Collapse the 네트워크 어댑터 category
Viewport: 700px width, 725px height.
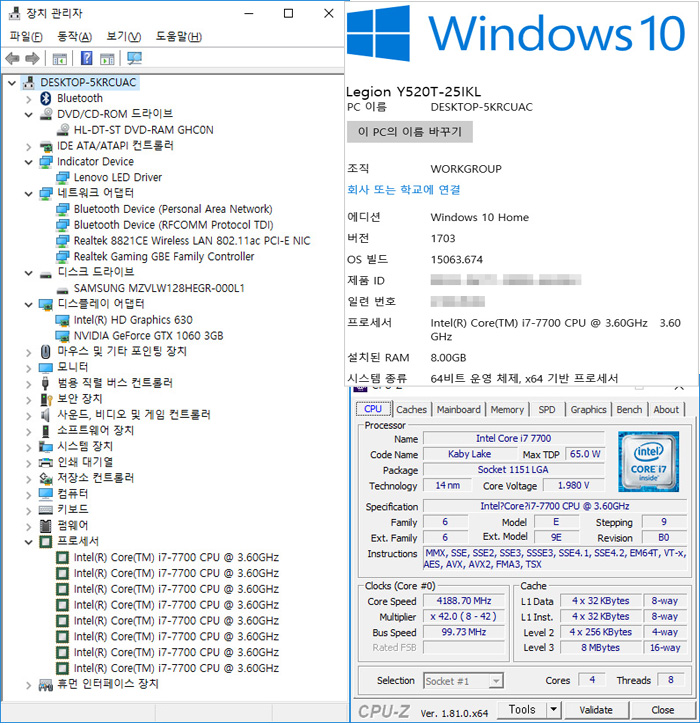pos(29,194)
